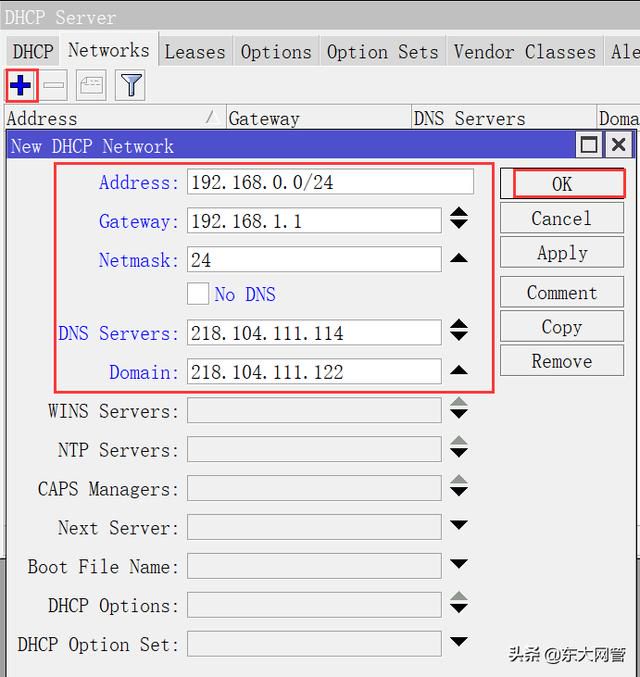The width and height of the screenshot is (640, 677).
Task: Sort by DNS Servers column header
Action: [x=504, y=118]
